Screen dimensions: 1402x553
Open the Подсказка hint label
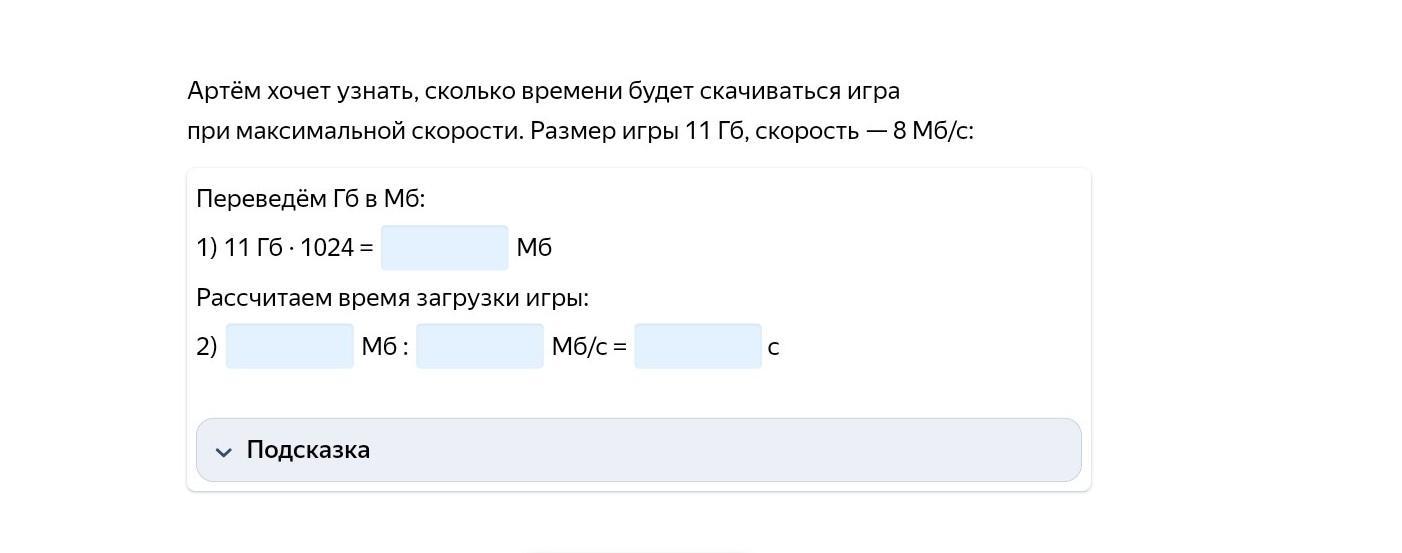point(308,450)
